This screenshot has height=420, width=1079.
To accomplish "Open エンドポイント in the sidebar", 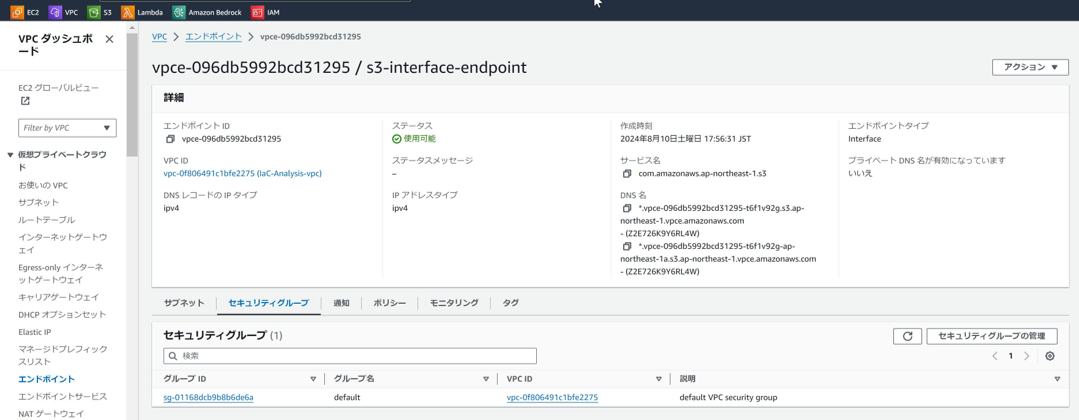I will click(47, 379).
